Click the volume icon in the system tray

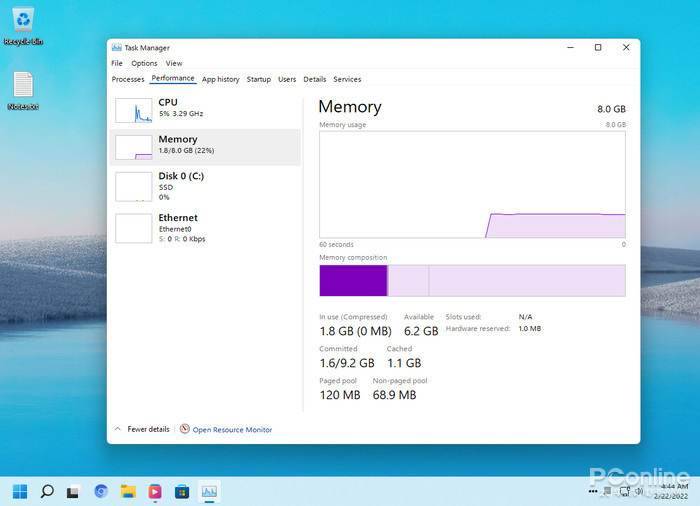pos(638,491)
